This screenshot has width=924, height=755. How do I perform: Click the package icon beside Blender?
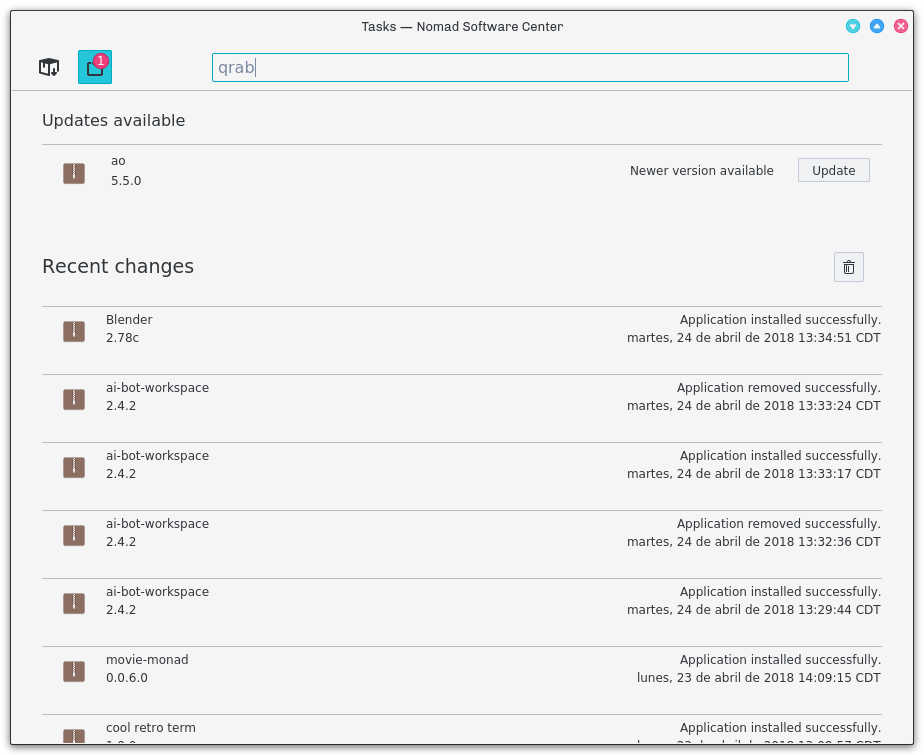click(74, 331)
